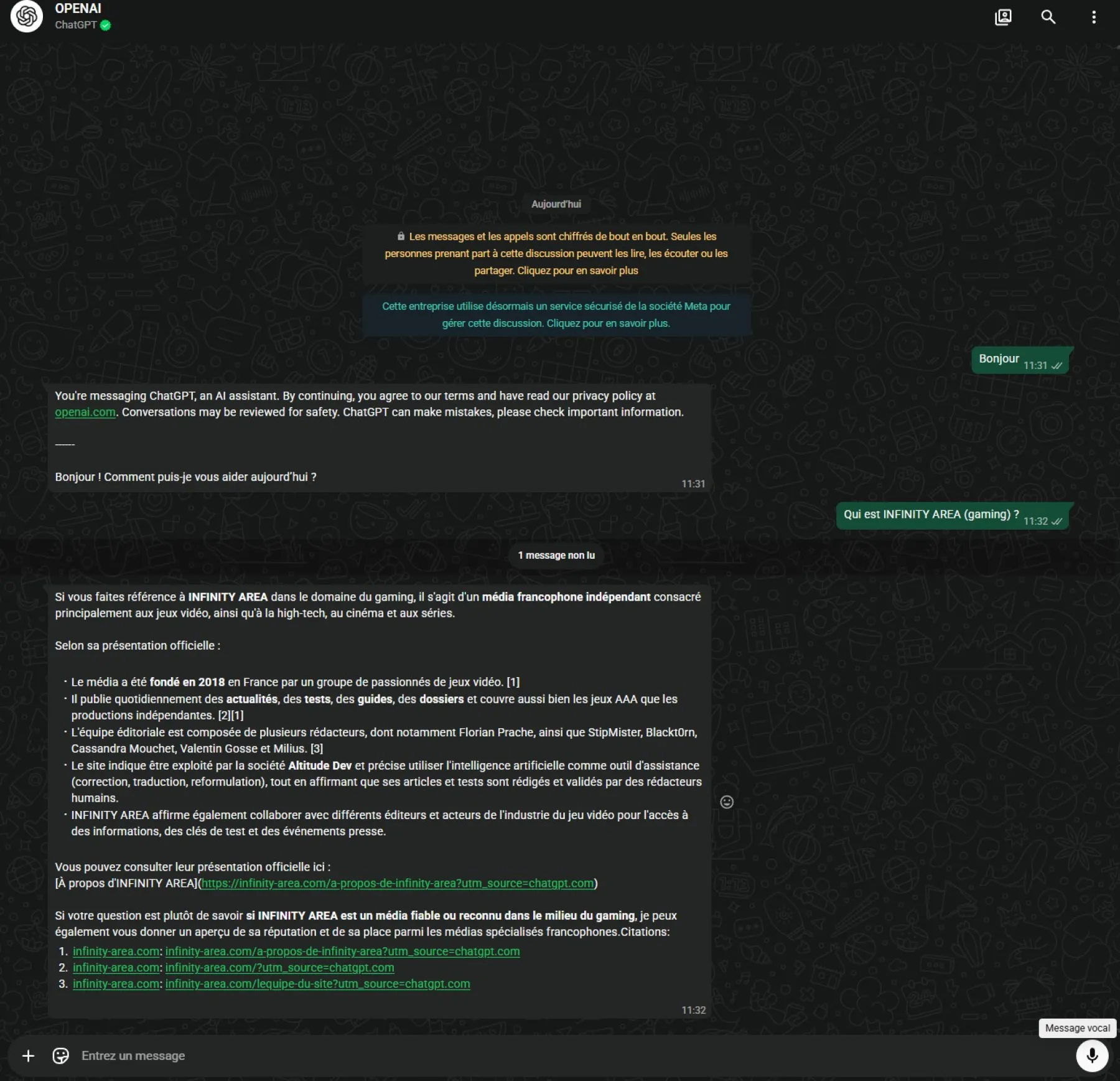Click the end-to-end encryption notice
The height and width of the screenshot is (1081, 1120).
[556, 253]
